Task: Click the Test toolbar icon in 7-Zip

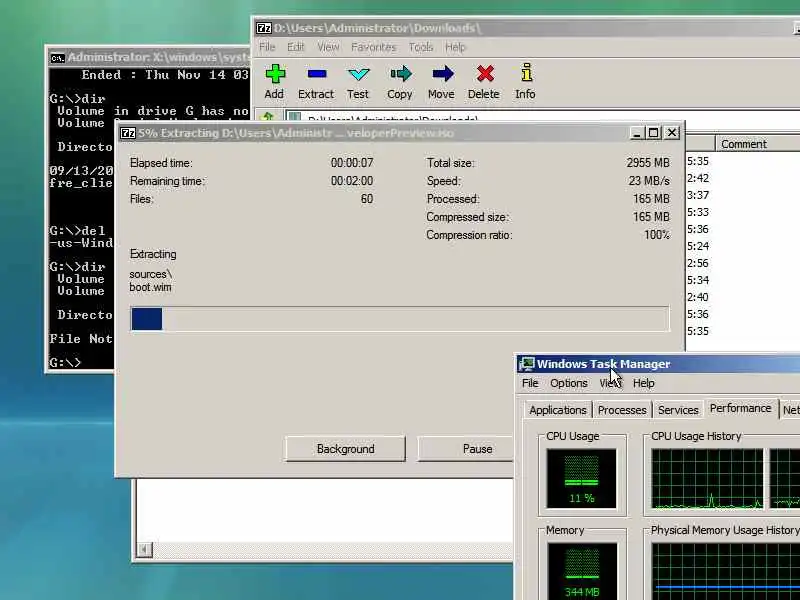Action: [358, 74]
